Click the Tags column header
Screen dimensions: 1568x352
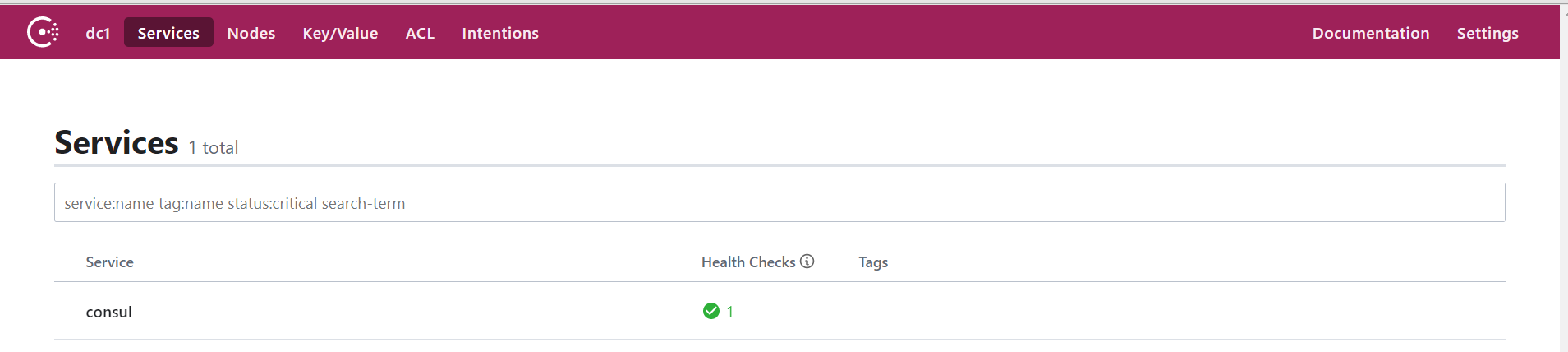coord(873,262)
